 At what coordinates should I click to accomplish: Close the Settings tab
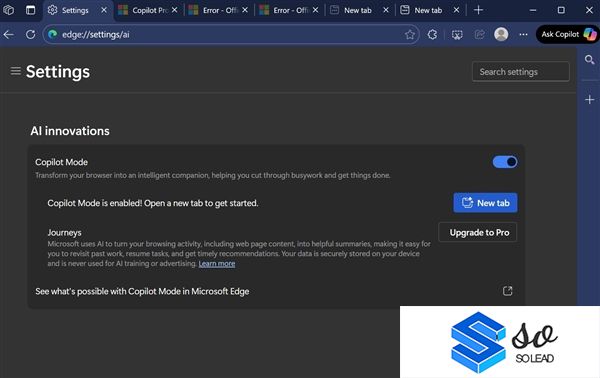(x=104, y=10)
